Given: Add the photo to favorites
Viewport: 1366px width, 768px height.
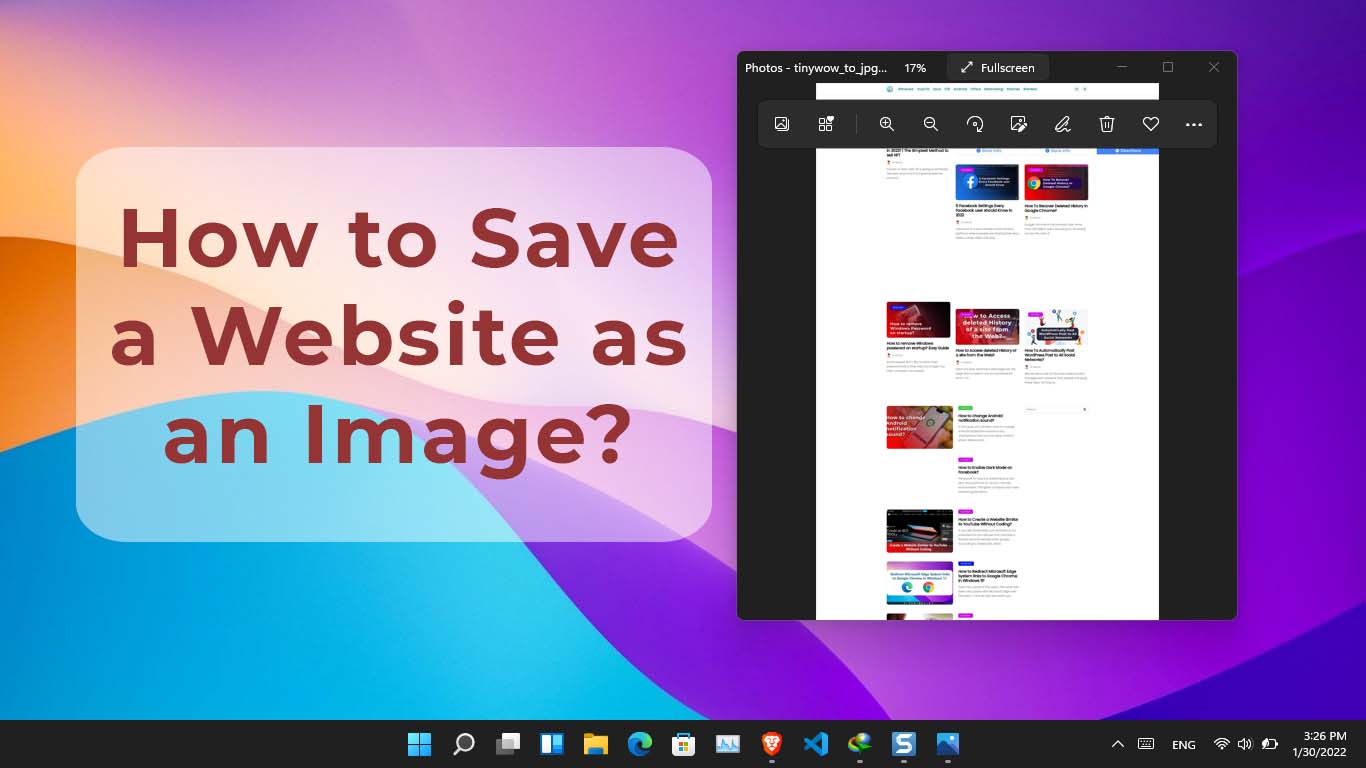Looking at the screenshot, I should coord(1151,124).
